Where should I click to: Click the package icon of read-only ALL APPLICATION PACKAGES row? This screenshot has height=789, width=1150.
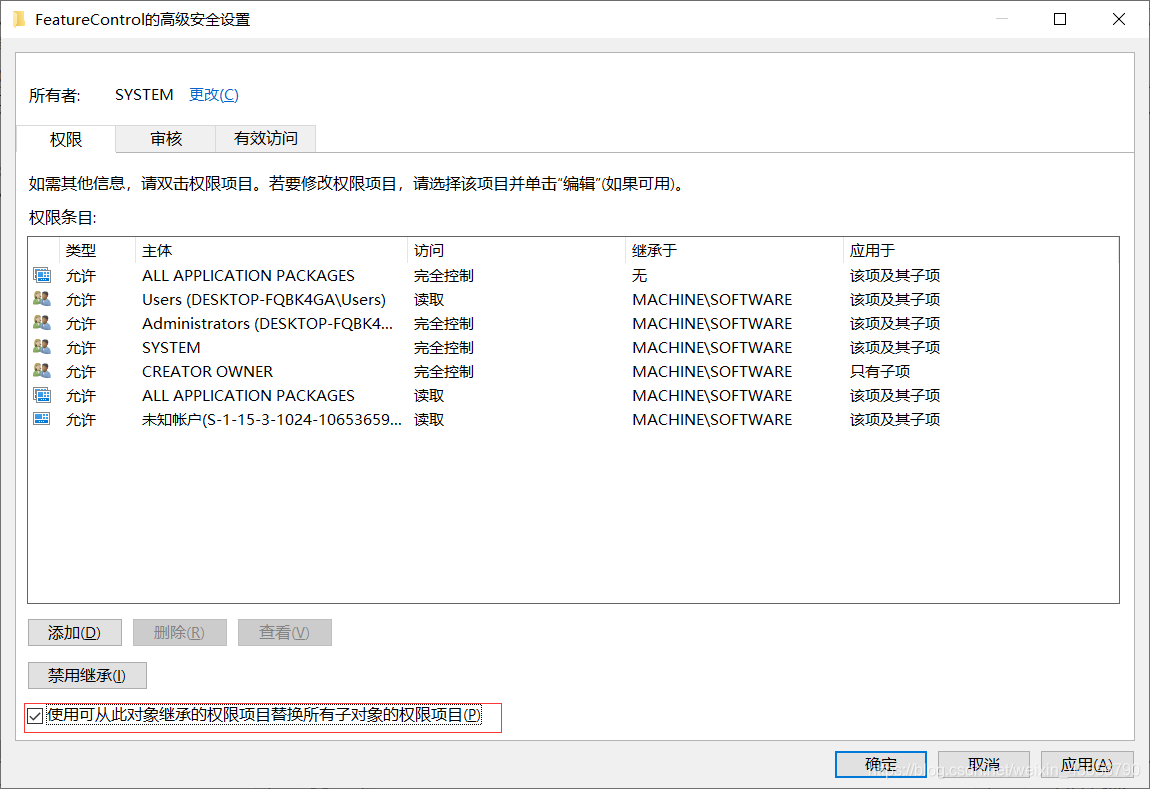click(x=42, y=395)
